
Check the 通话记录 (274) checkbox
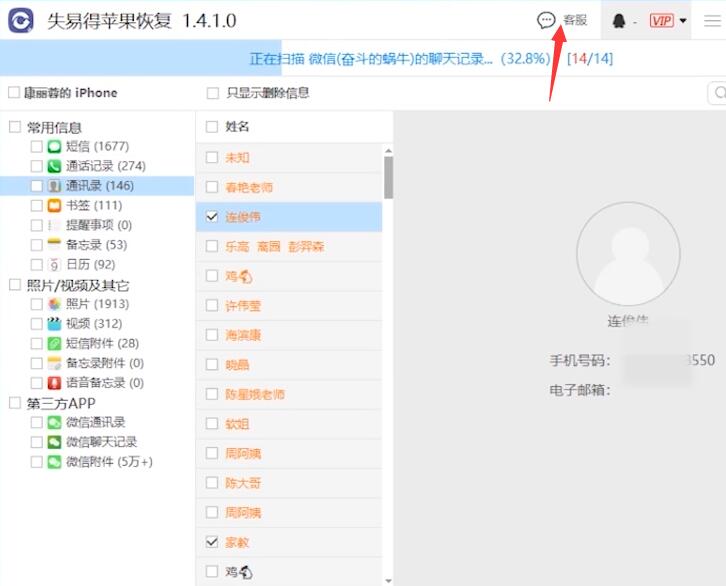coord(37,166)
